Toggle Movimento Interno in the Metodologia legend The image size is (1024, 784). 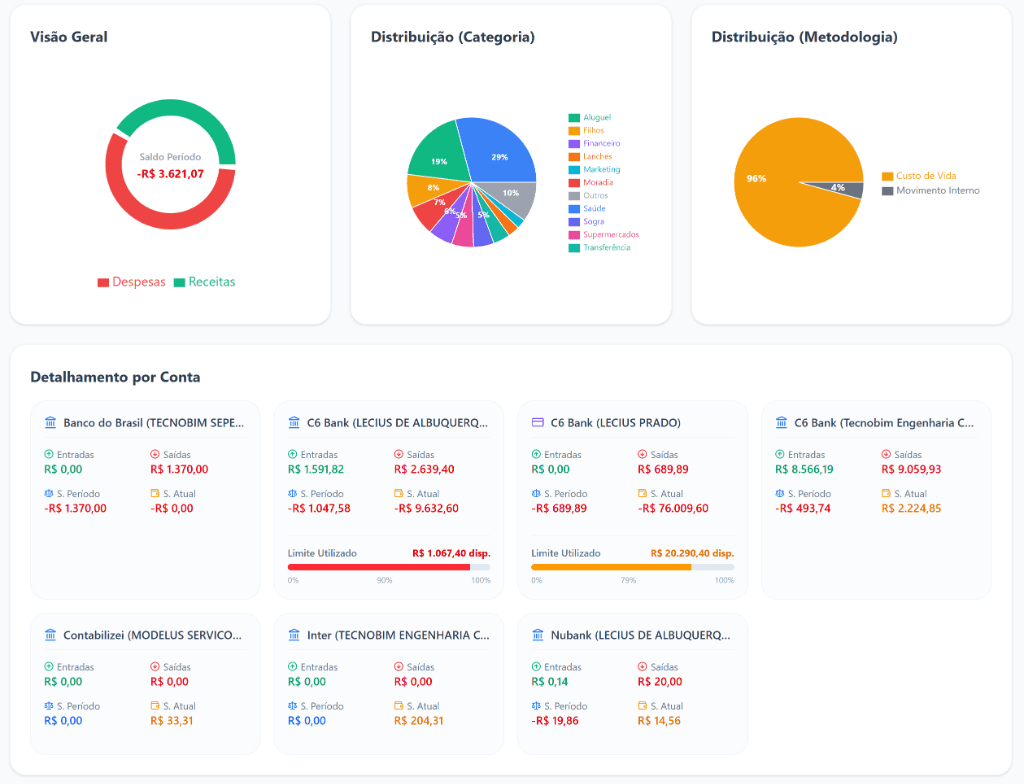point(930,190)
